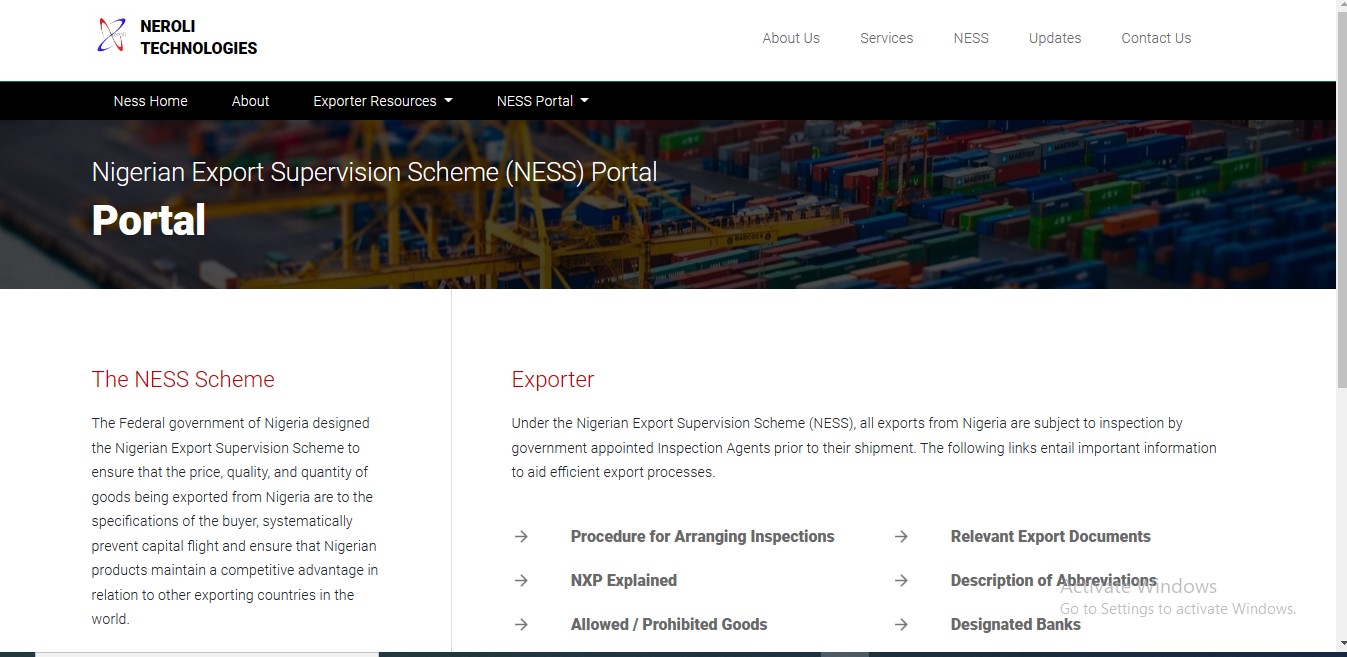
Task: Select Ness Home in black navbar
Action: tap(150, 101)
